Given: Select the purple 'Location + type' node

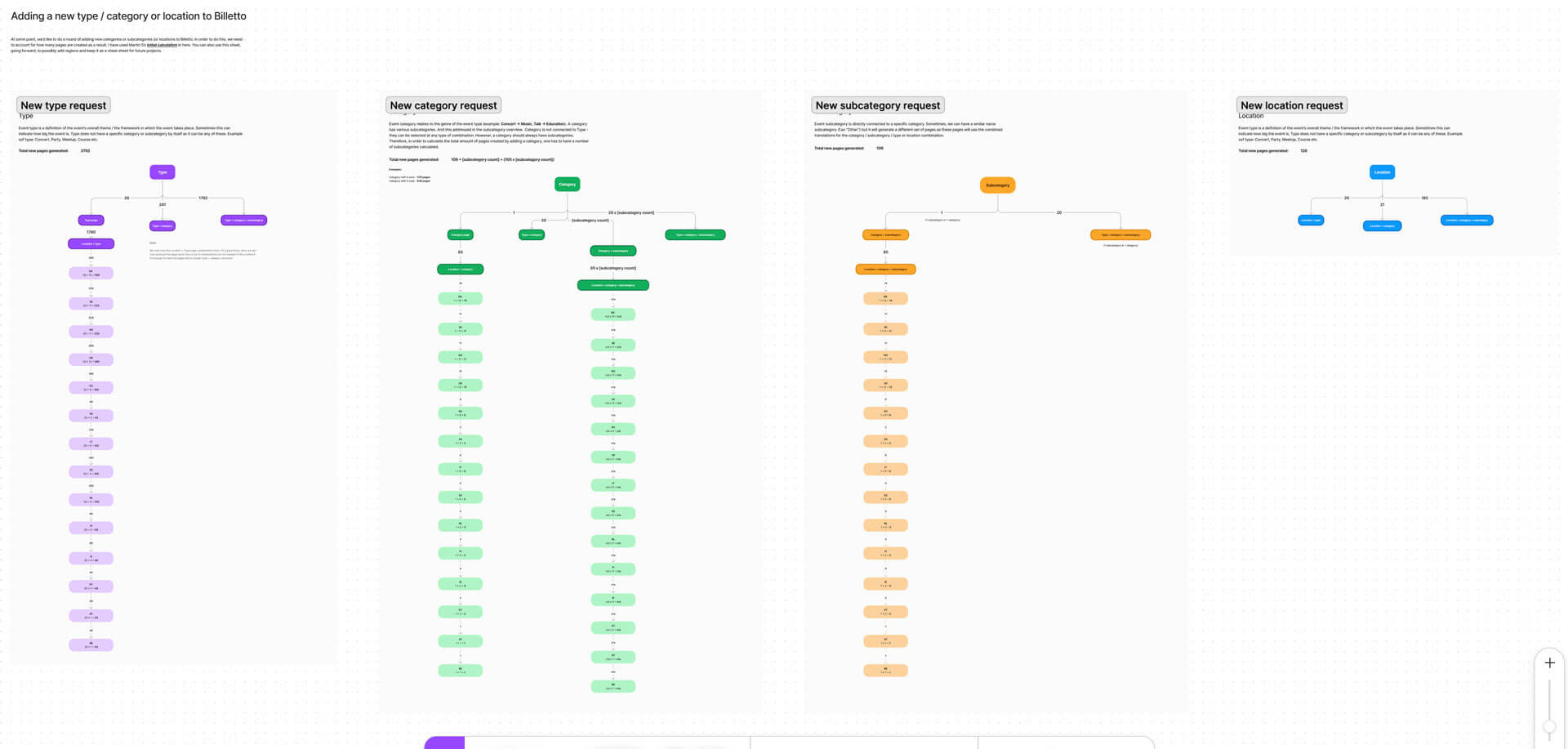Looking at the screenshot, I should tap(91, 243).
